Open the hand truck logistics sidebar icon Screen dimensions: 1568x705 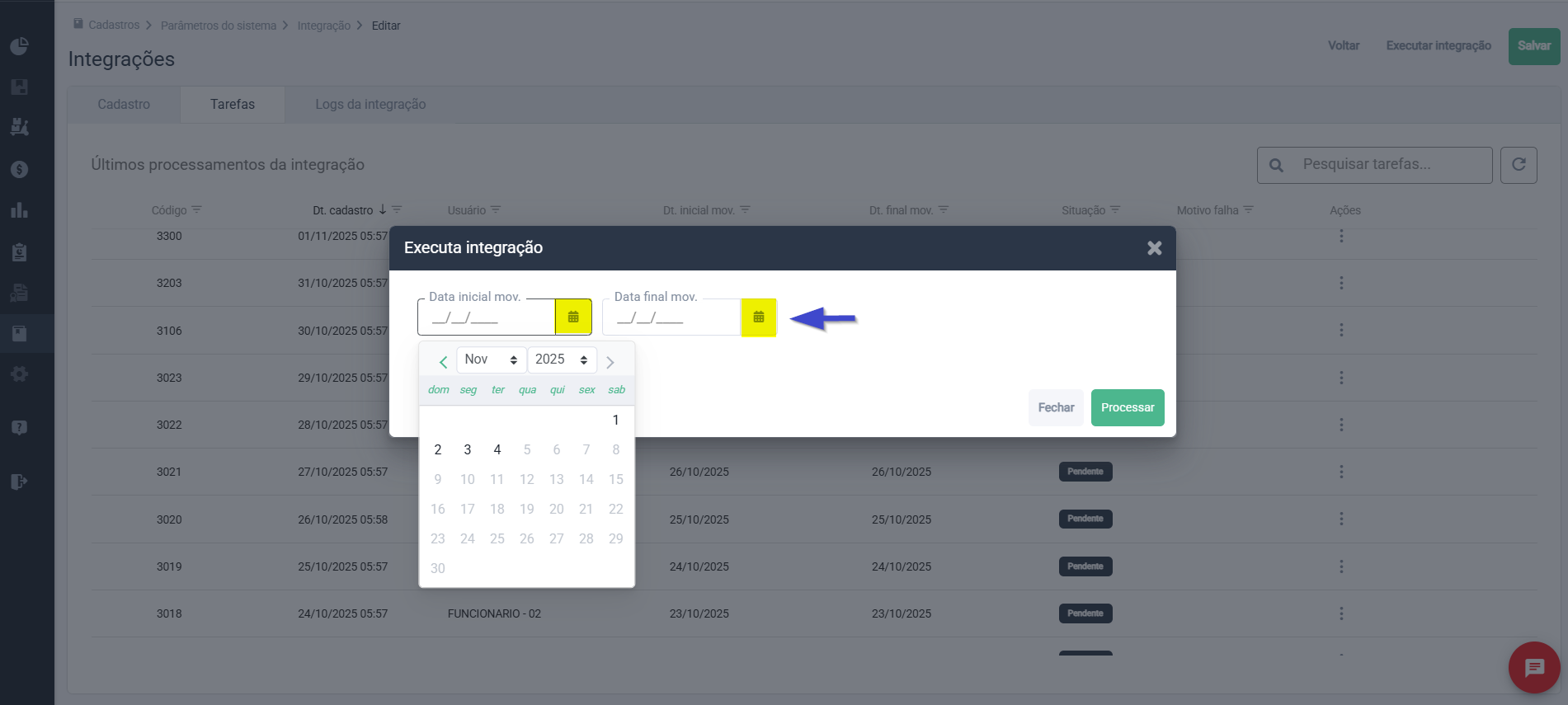19,127
